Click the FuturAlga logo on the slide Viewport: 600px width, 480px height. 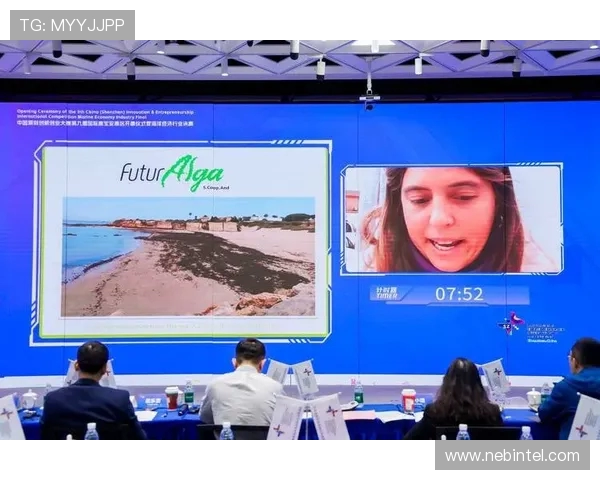click(x=171, y=171)
